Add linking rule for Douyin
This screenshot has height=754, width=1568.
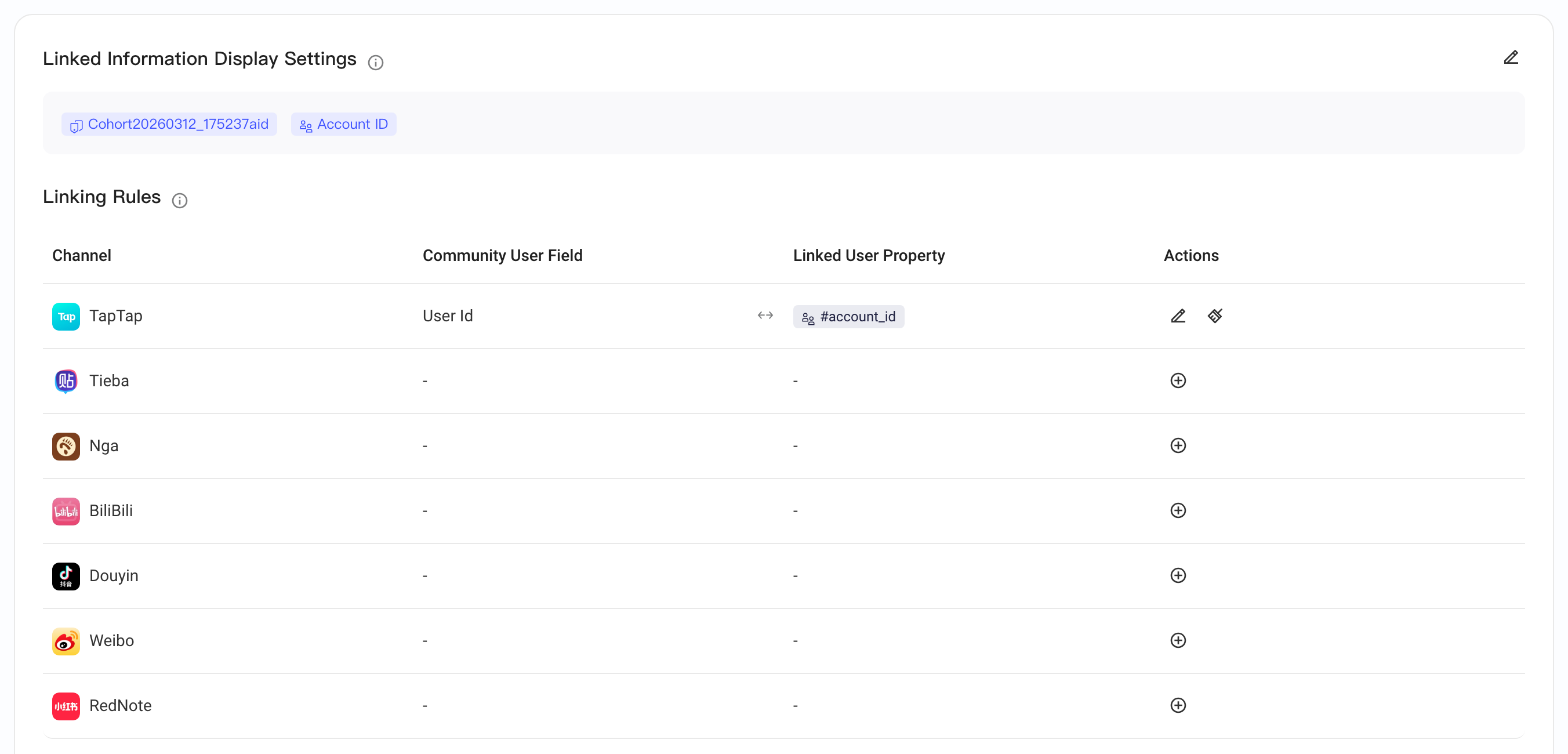1178,575
